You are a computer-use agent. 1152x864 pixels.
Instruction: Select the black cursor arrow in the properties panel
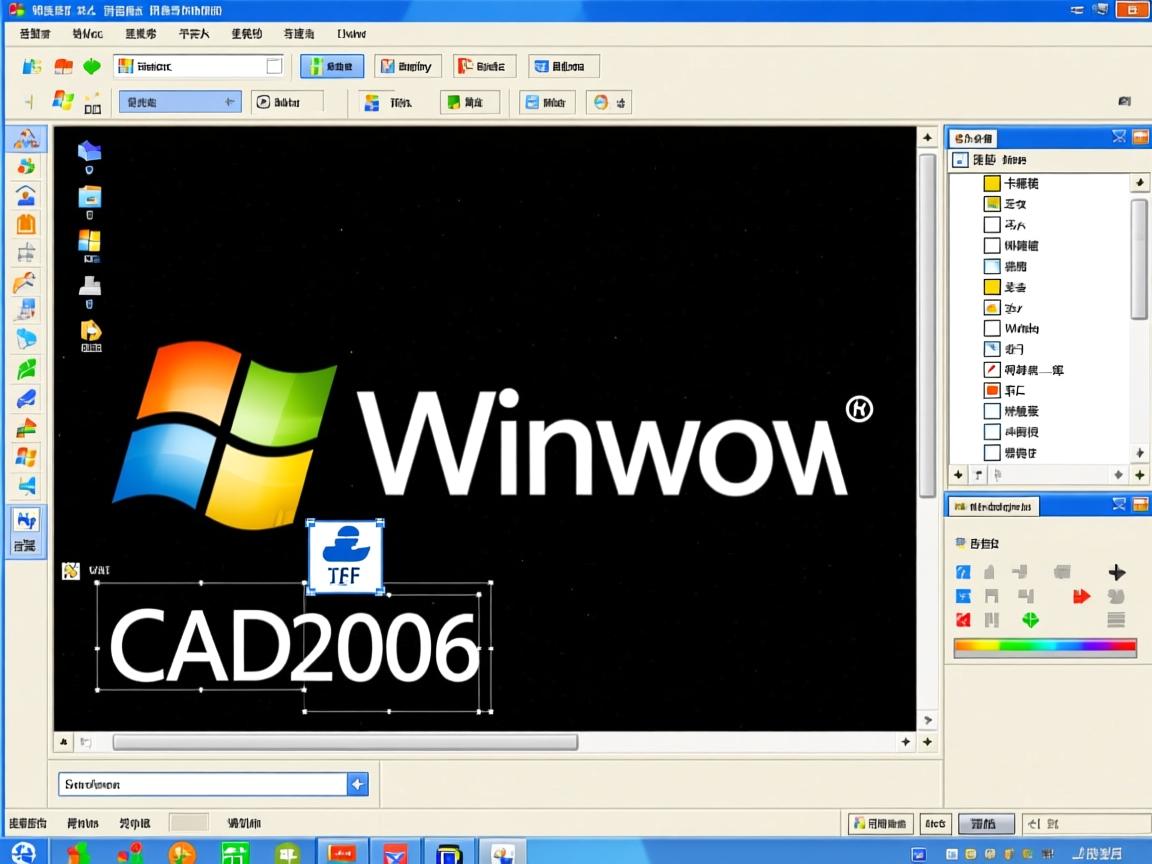1117,572
